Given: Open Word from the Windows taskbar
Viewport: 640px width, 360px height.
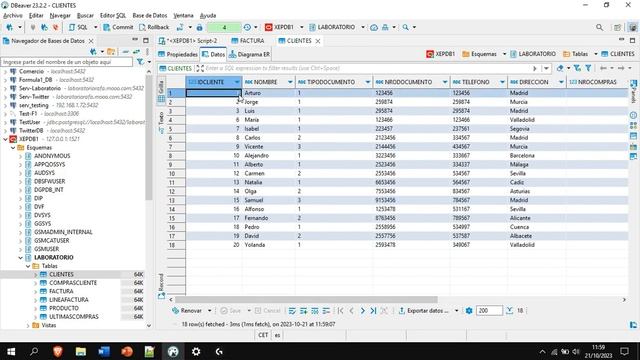Looking at the screenshot, I should (x=104, y=351).
